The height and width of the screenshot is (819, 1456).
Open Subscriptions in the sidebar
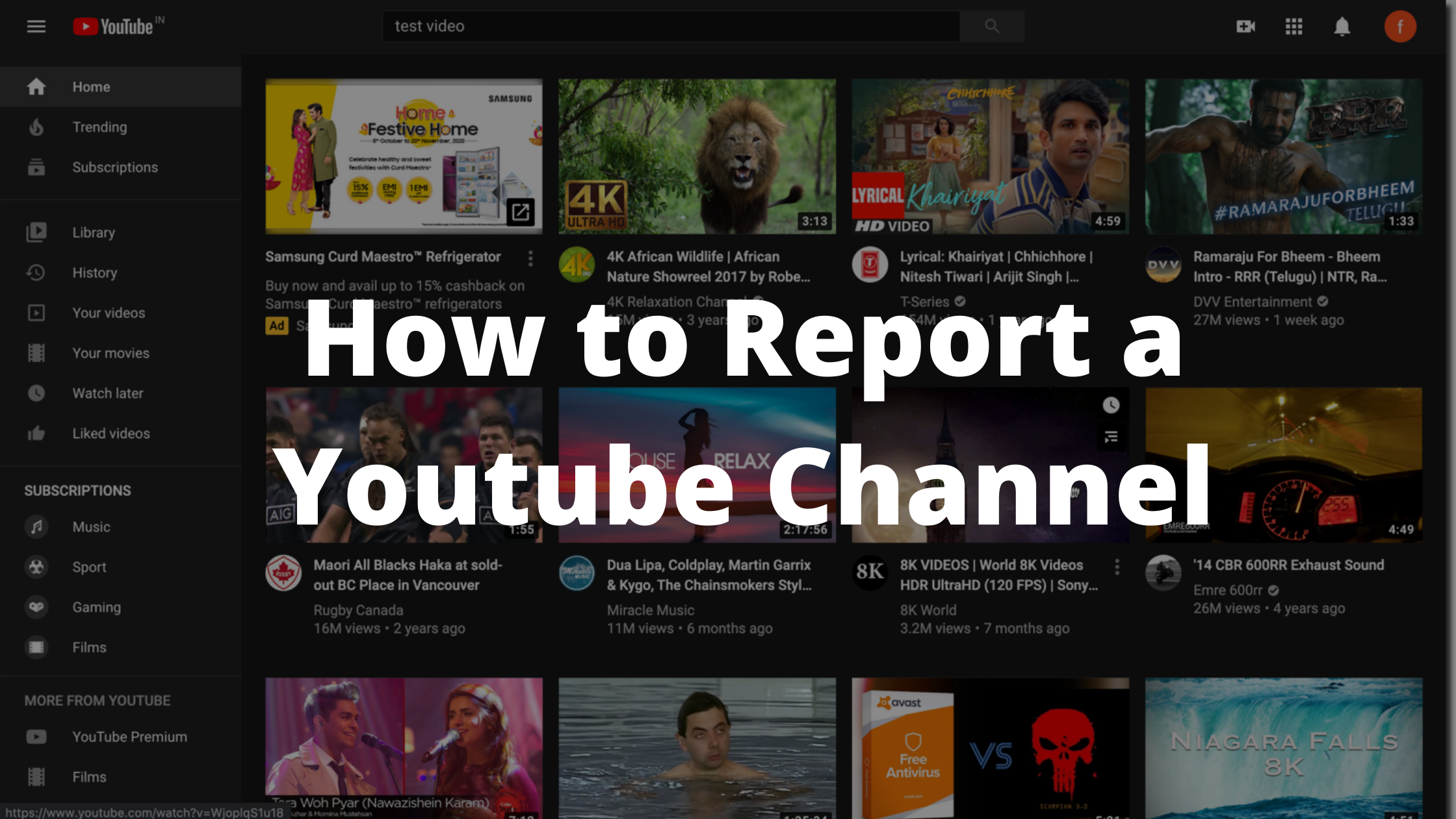[121, 167]
